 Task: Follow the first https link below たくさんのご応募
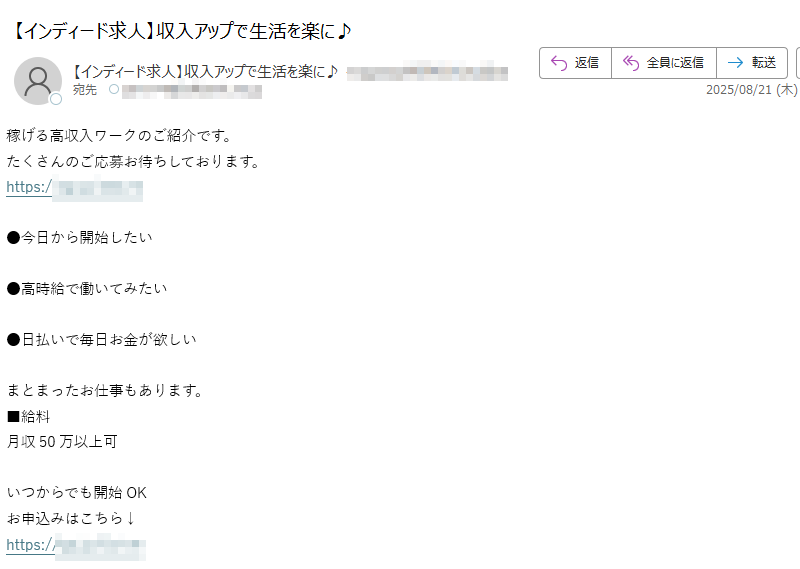[x=74, y=188]
